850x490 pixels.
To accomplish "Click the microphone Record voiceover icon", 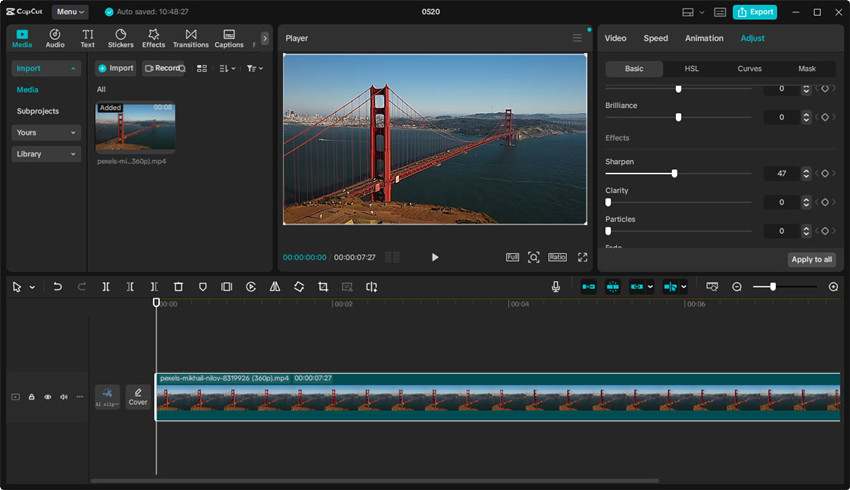I will point(556,287).
